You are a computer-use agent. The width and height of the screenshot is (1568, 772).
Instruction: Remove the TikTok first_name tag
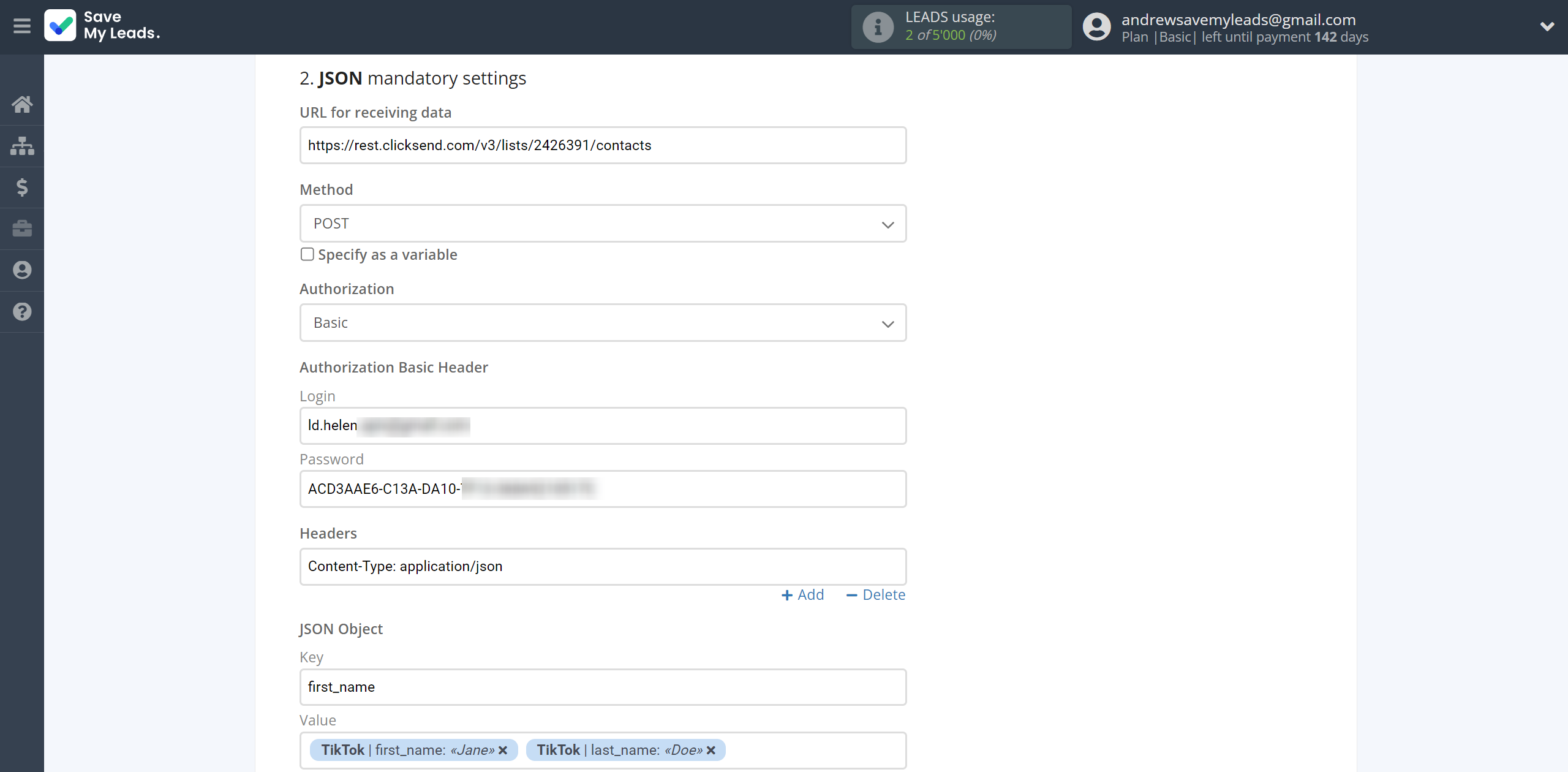point(503,750)
